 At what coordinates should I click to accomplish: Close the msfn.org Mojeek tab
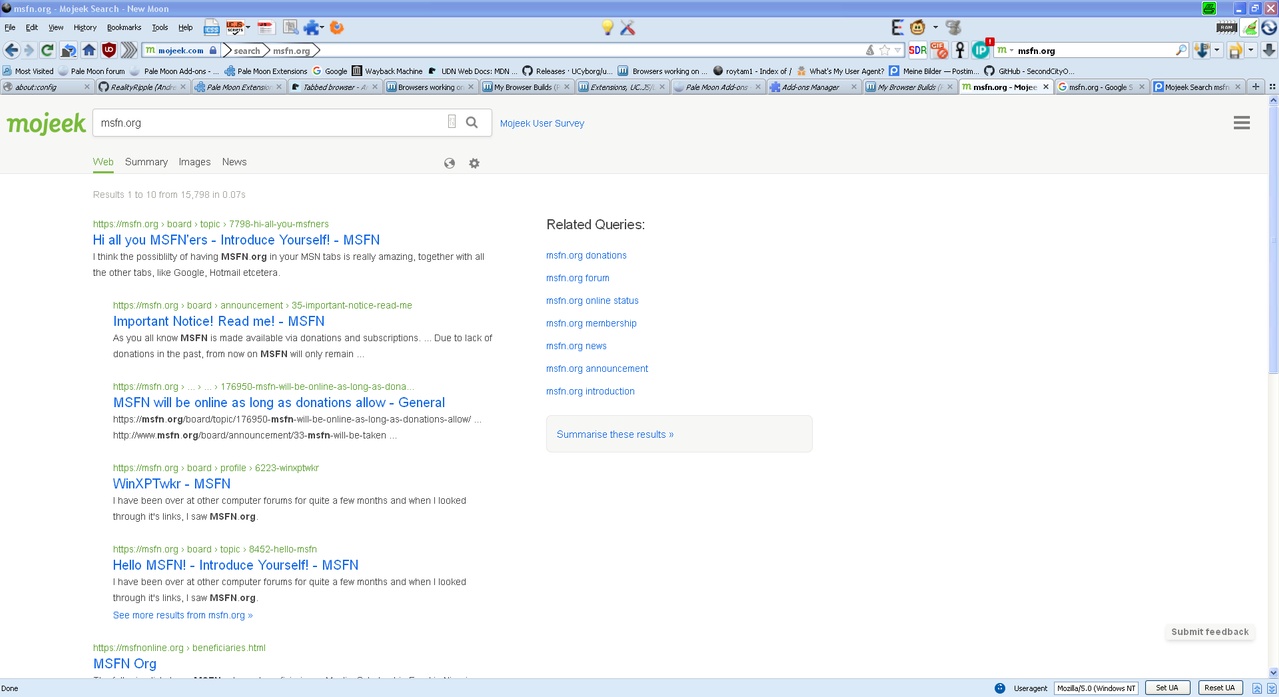tap(1047, 87)
